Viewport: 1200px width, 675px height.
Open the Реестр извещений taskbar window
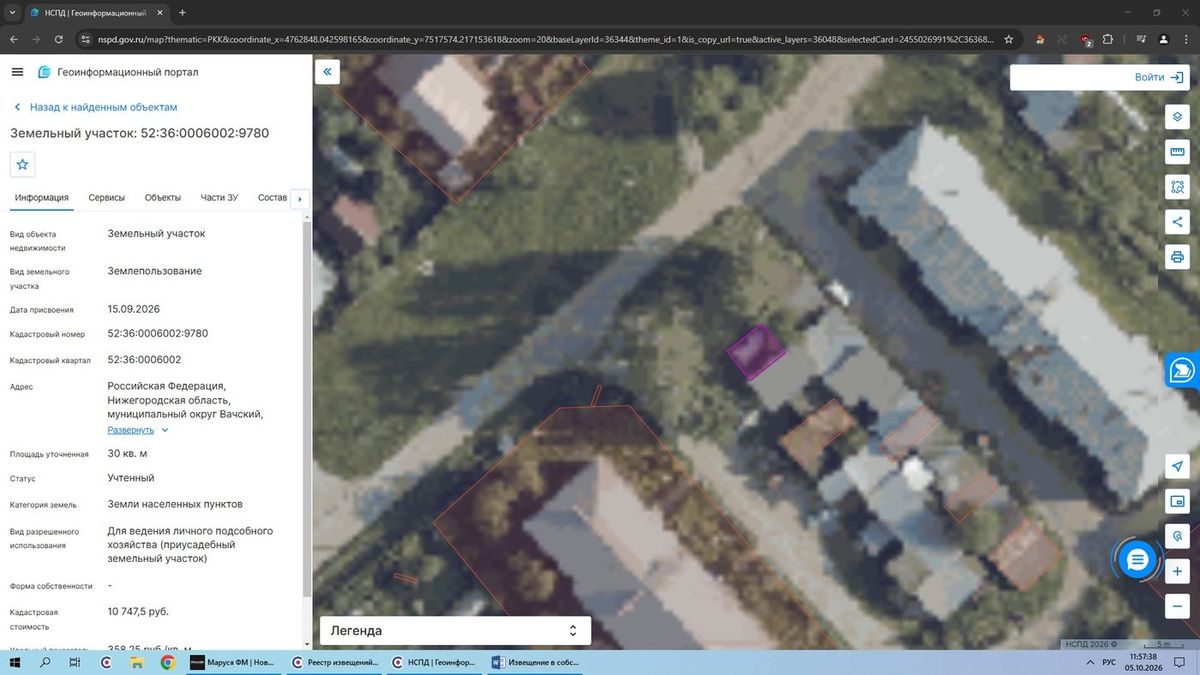coord(334,662)
